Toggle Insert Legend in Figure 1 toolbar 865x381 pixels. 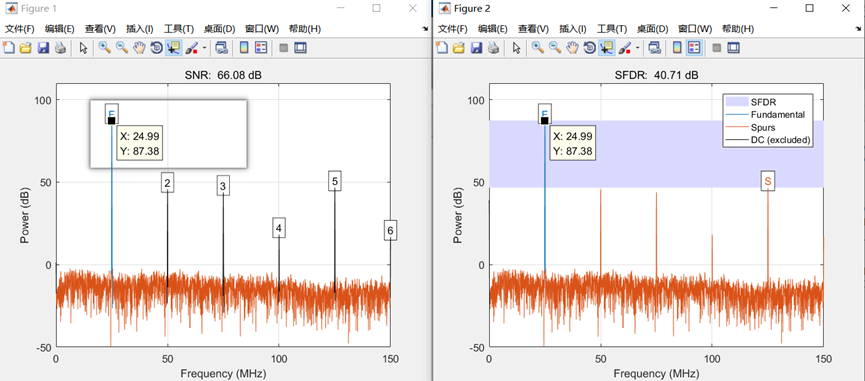tap(261, 48)
